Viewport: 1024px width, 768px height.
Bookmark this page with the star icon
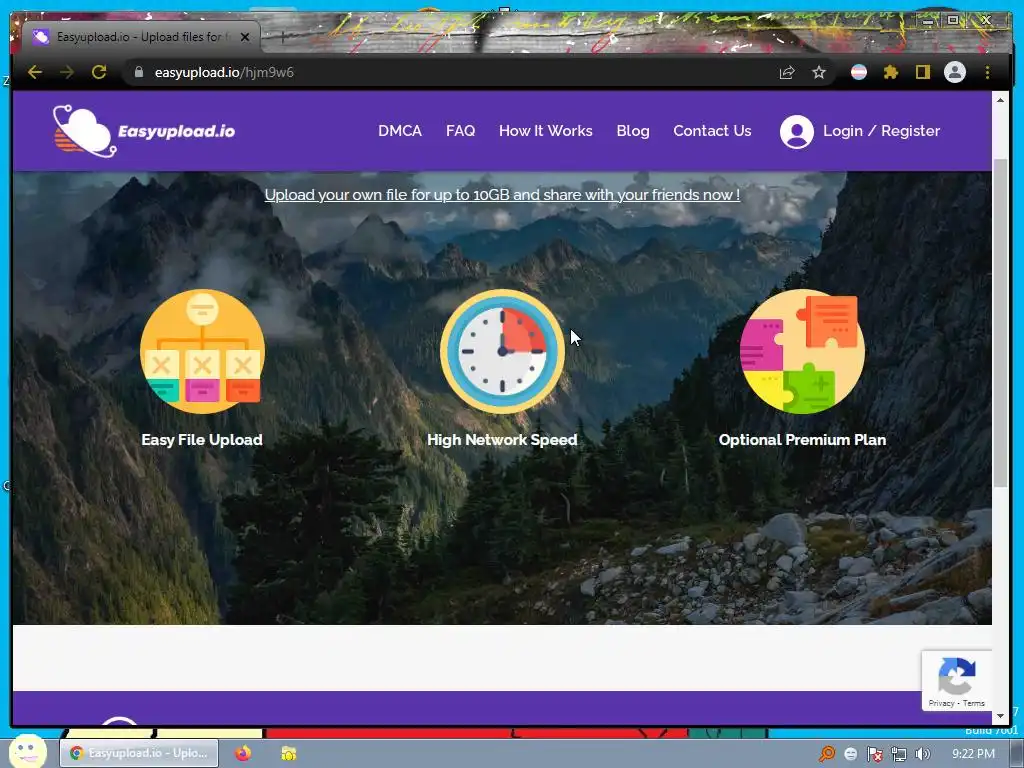point(819,72)
